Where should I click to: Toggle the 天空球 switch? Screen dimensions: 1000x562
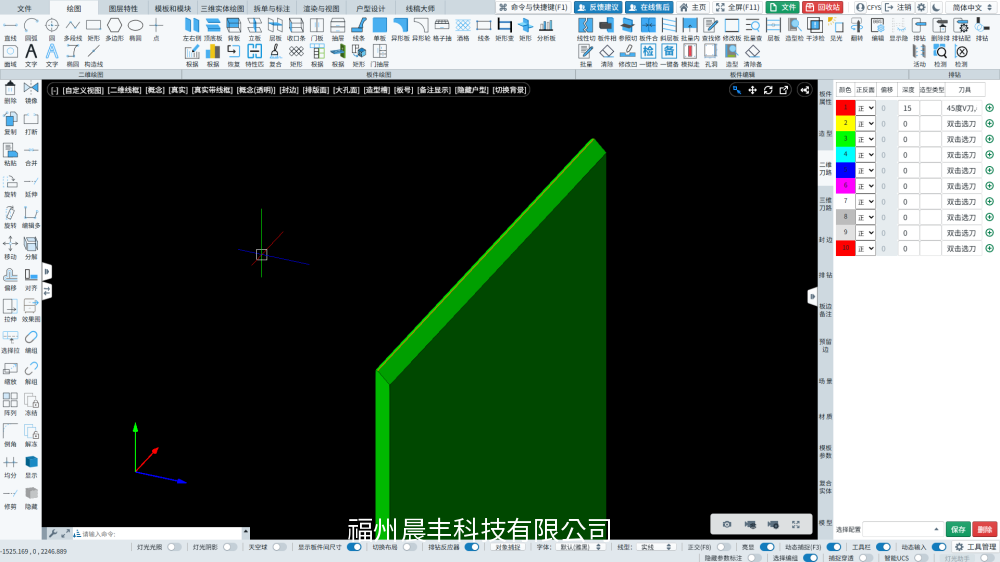point(279,547)
